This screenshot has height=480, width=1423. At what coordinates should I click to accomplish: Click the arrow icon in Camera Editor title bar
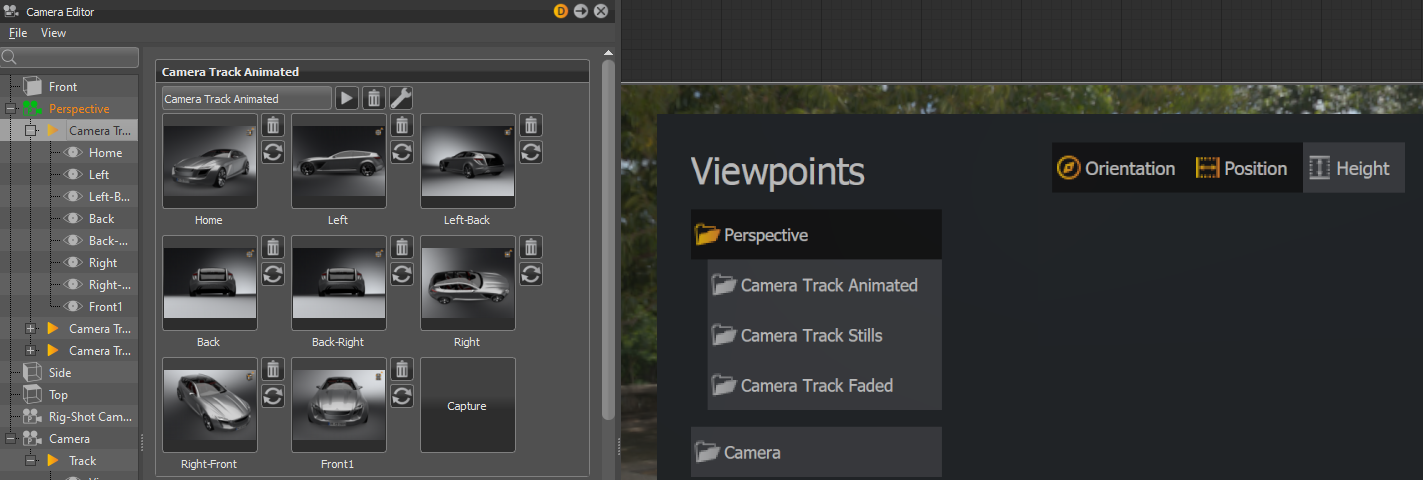[x=581, y=11]
